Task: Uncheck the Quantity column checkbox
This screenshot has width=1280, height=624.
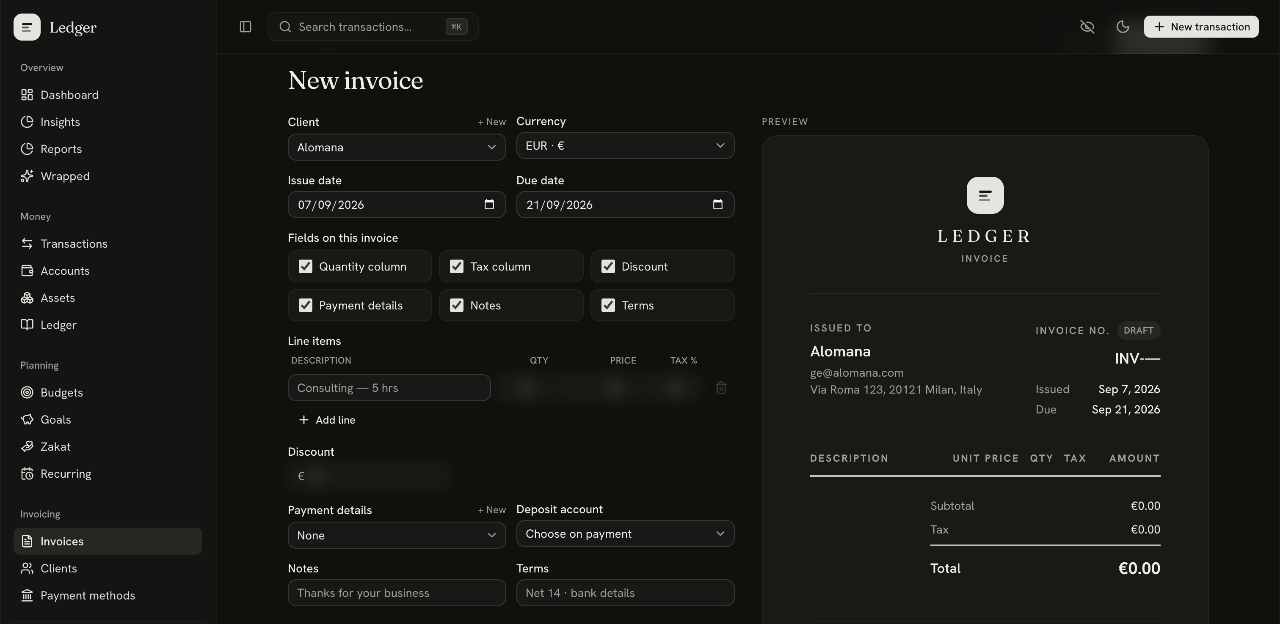Action: pos(306,267)
